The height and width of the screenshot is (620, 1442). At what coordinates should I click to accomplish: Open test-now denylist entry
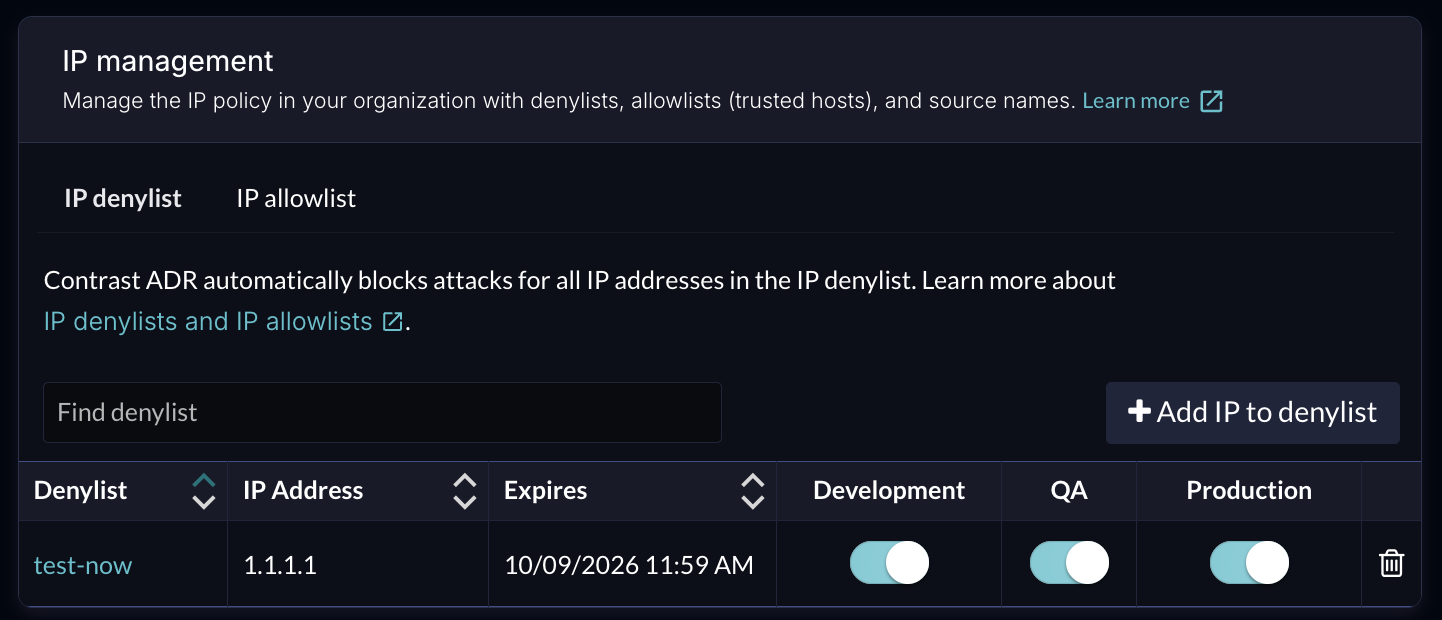click(x=83, y=565)
